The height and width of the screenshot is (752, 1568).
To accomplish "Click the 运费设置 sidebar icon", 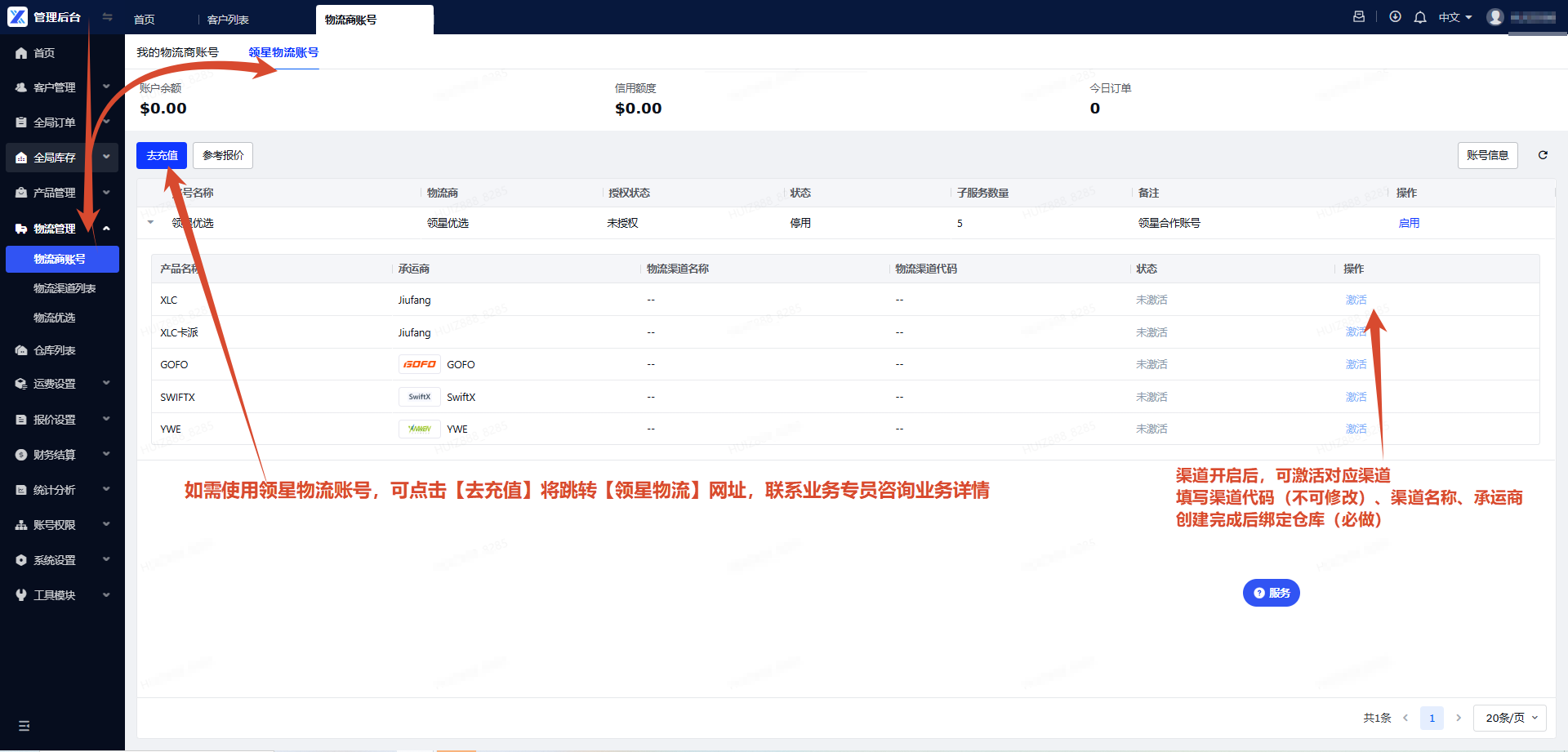I will [21, 384].
